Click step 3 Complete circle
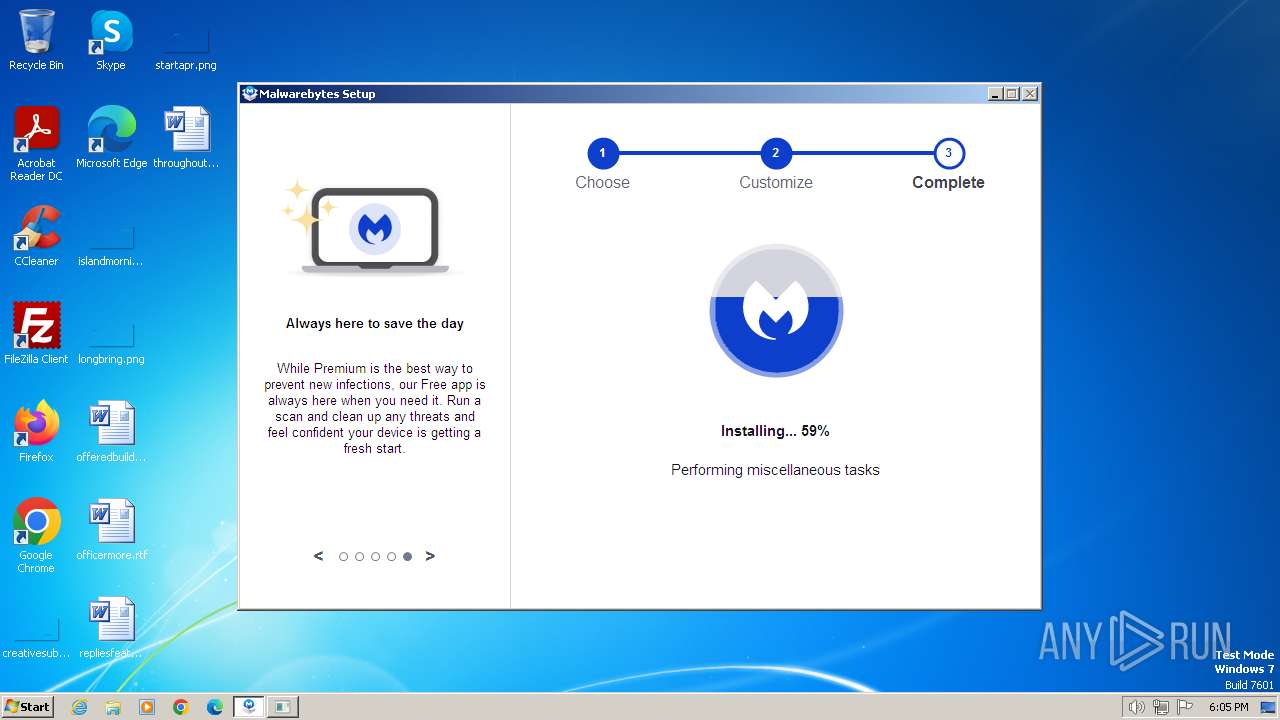 click(948, 153)
